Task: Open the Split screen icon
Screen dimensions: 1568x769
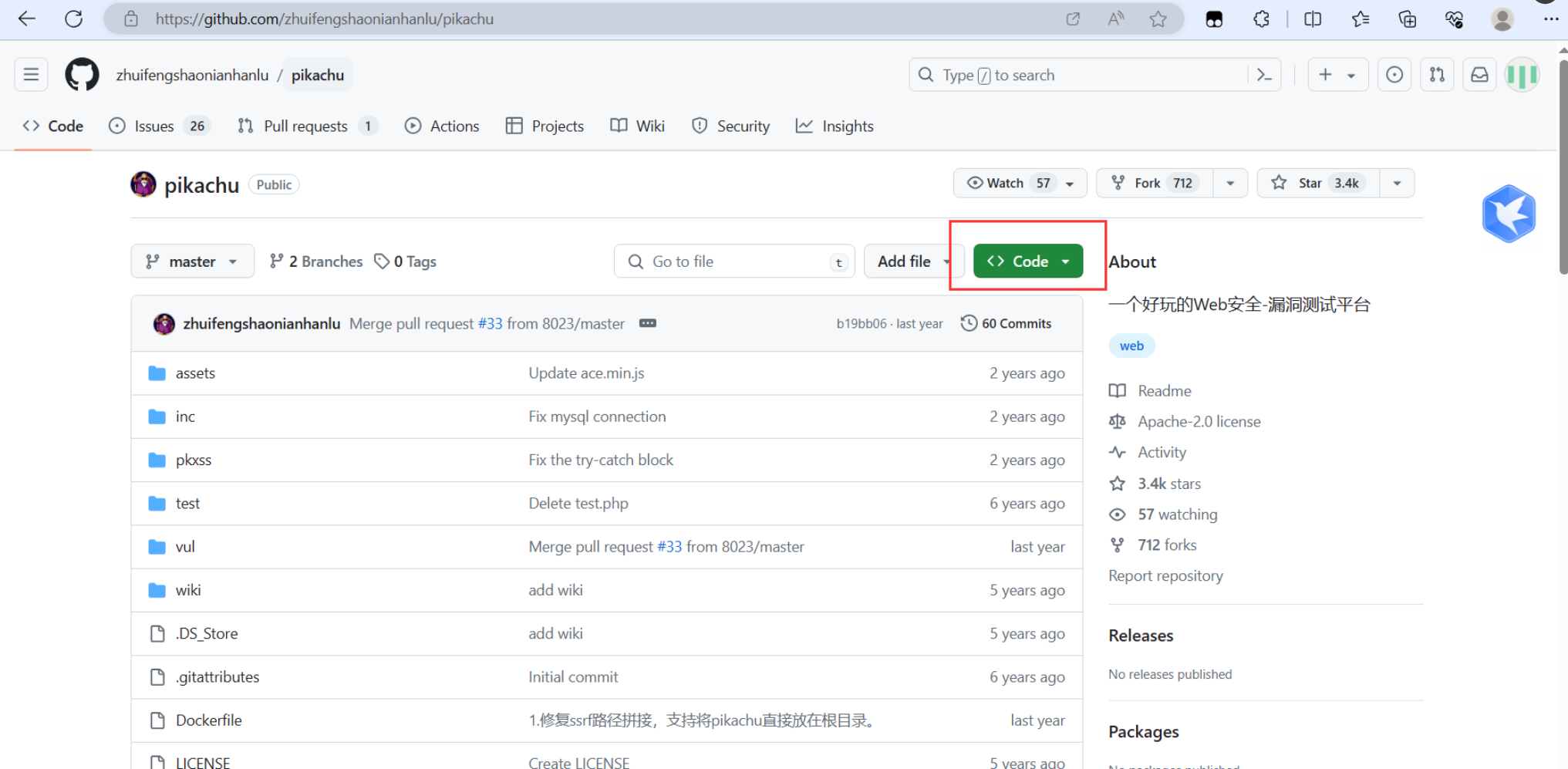Action: click(x=1313, y=19)
